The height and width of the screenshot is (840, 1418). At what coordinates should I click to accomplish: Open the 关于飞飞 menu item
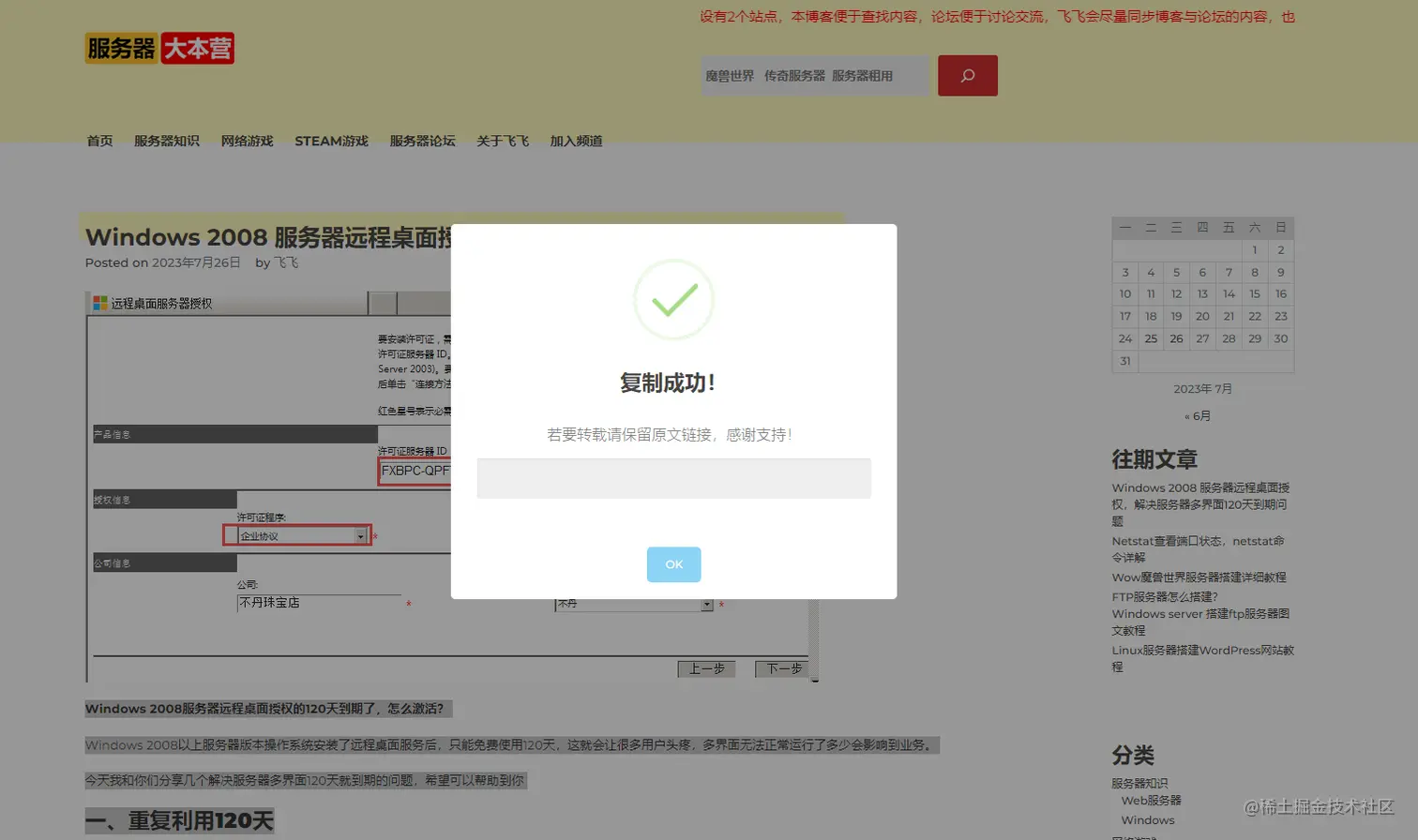pos(503,142)
